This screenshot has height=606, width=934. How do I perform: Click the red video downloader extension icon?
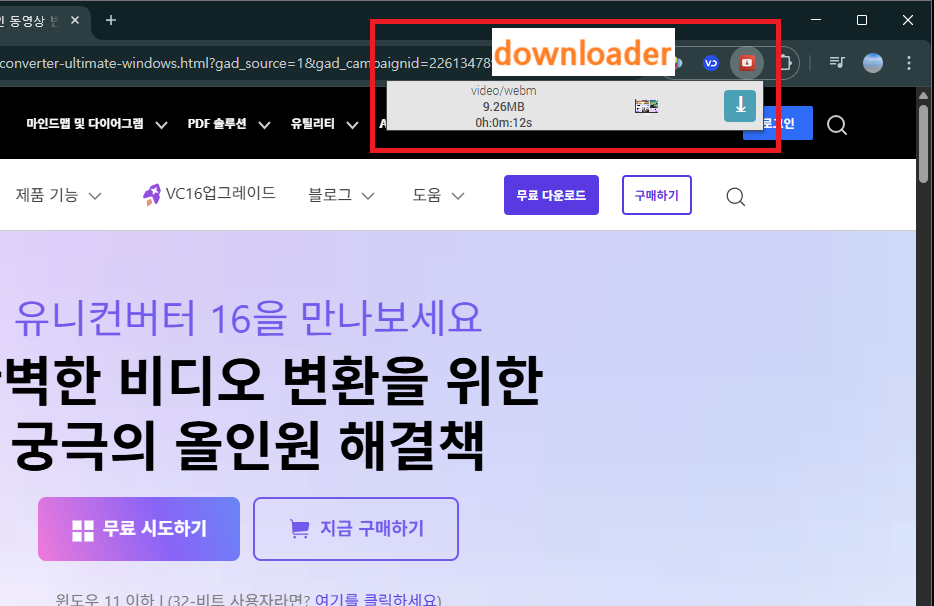pyautogui.click(x=747, y=63)
